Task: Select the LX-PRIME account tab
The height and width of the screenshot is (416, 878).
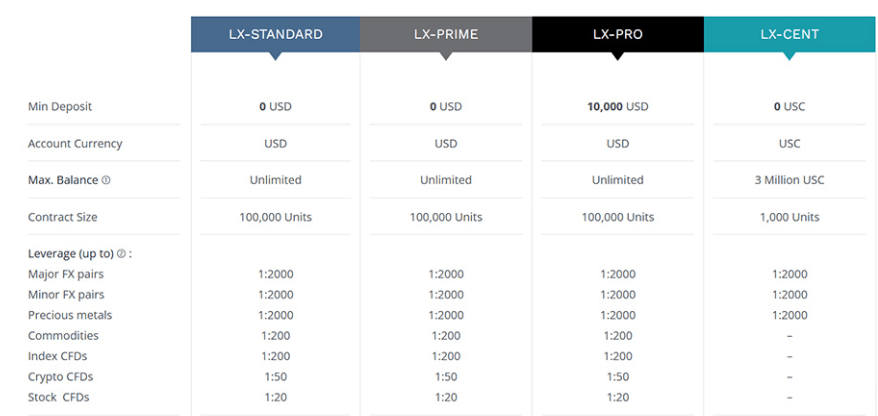Action: pyautogui.click(x=446, y=34)
